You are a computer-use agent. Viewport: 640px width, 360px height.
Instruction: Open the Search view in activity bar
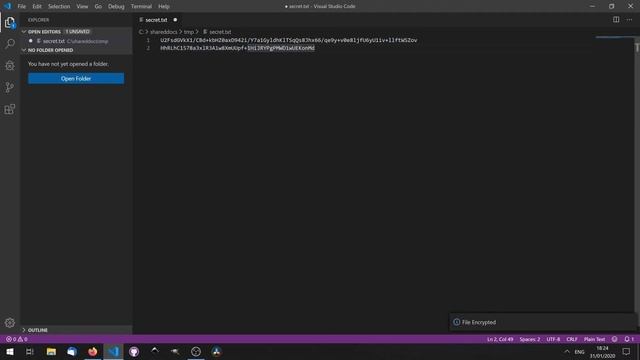tap(10, 44)
